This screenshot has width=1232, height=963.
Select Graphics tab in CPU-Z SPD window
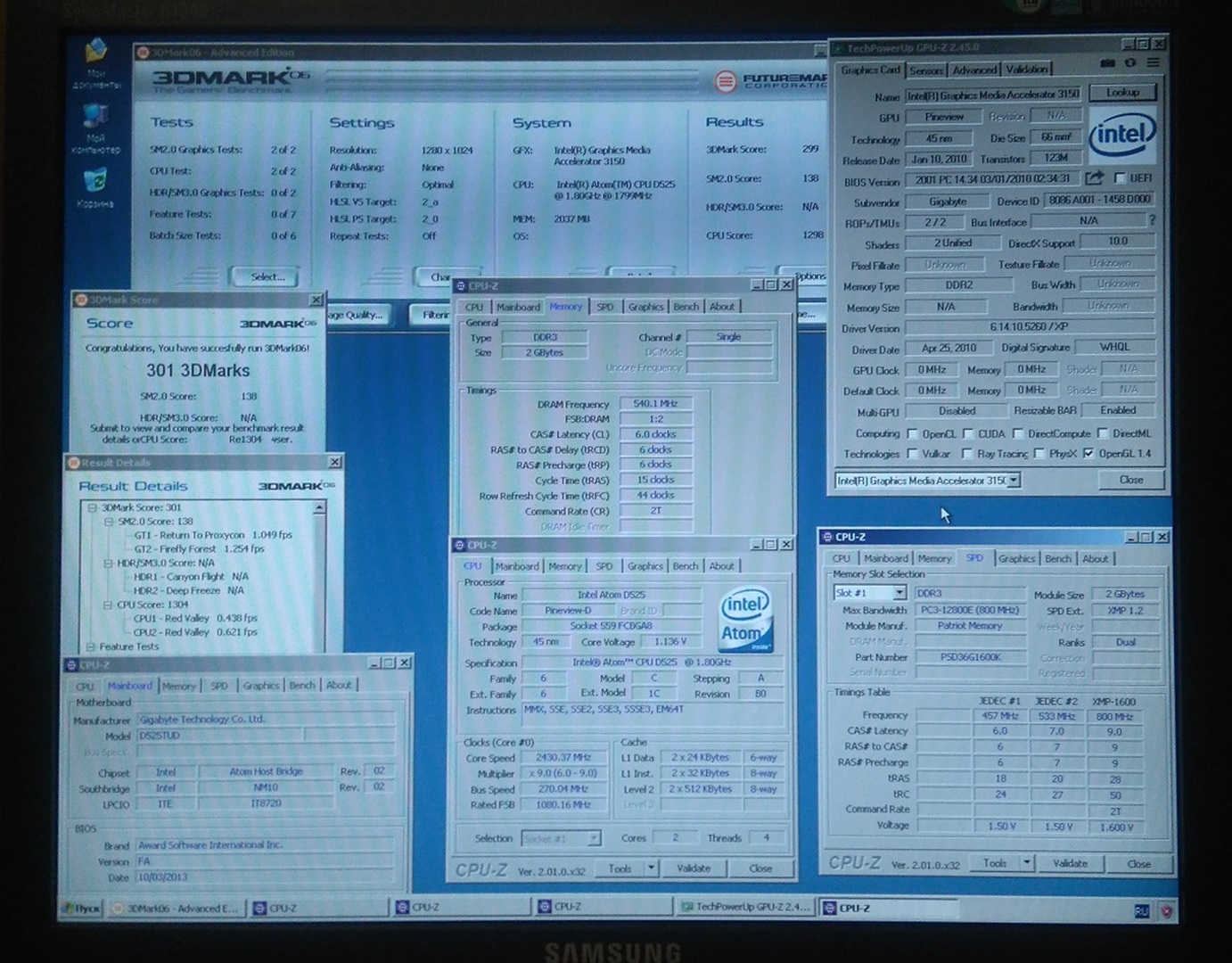[x=1016, y=559]
